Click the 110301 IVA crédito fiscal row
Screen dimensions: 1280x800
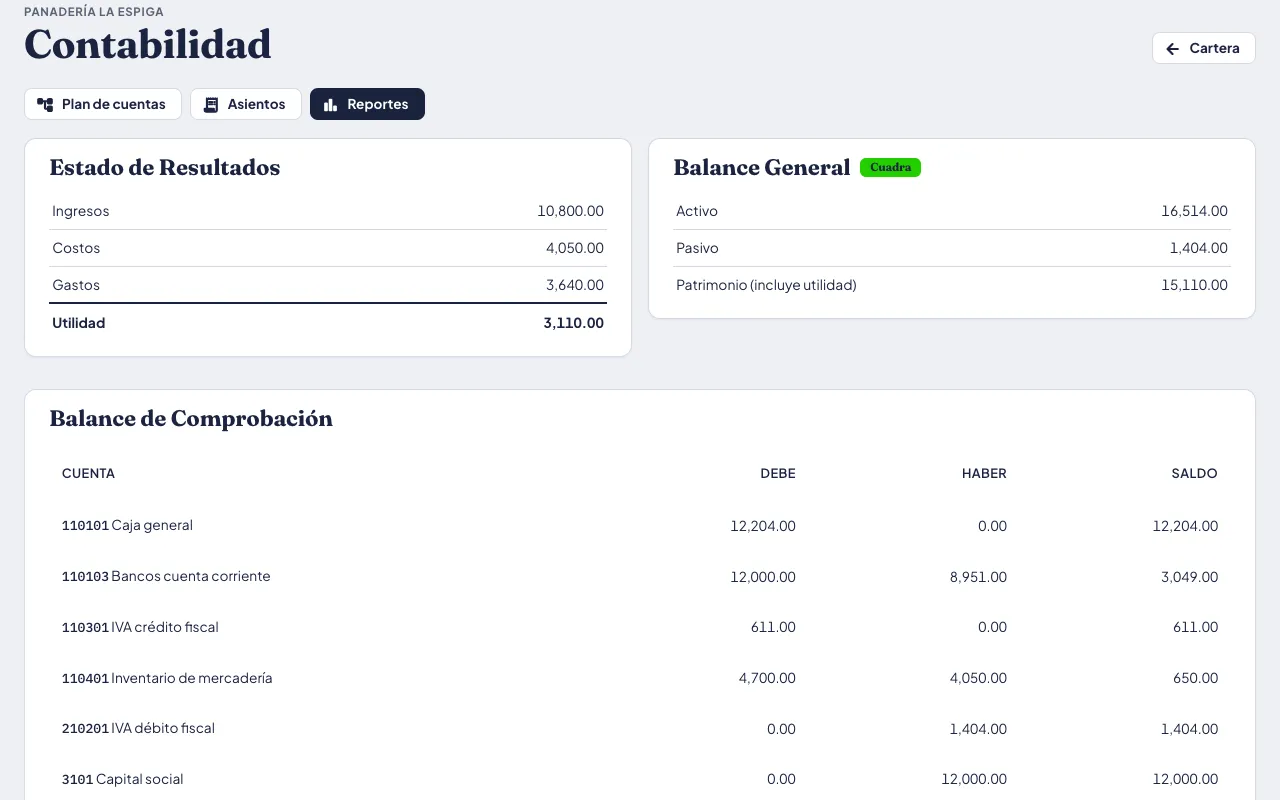(x=640, y=628)
